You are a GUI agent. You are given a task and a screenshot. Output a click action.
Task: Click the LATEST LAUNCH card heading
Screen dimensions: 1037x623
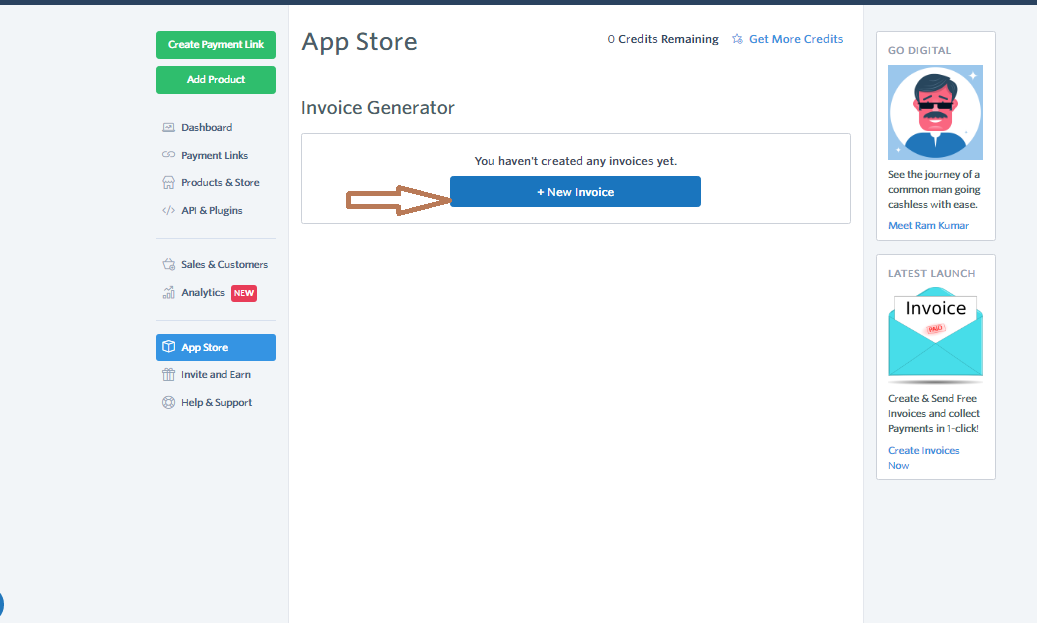click(x=931, y=273)
